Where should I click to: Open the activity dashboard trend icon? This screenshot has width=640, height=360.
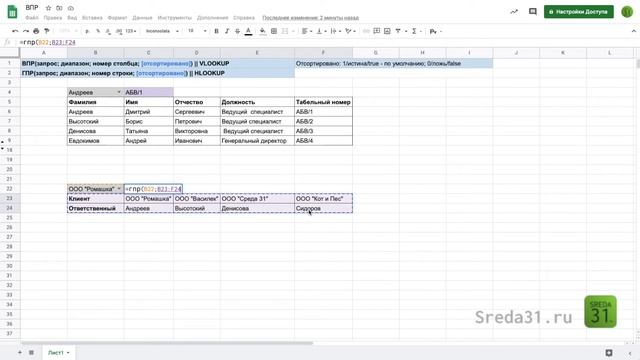514,11
